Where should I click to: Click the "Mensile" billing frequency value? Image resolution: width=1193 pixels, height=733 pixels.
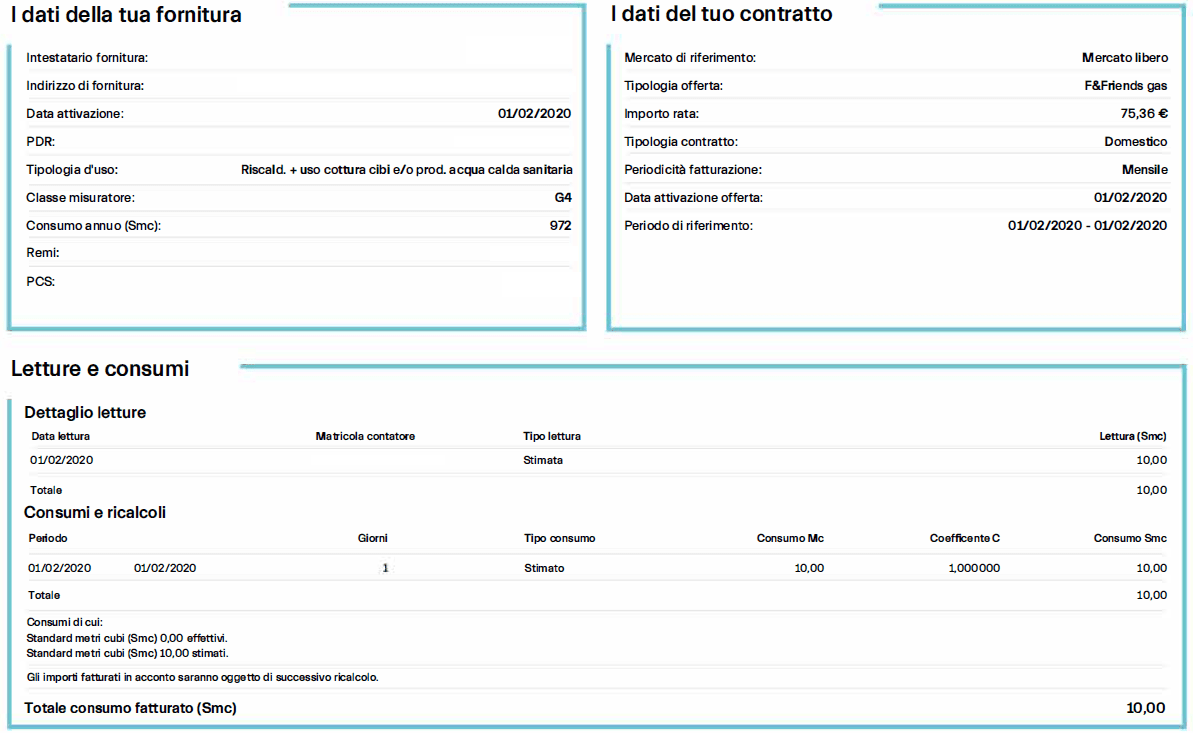point(1143,170)
